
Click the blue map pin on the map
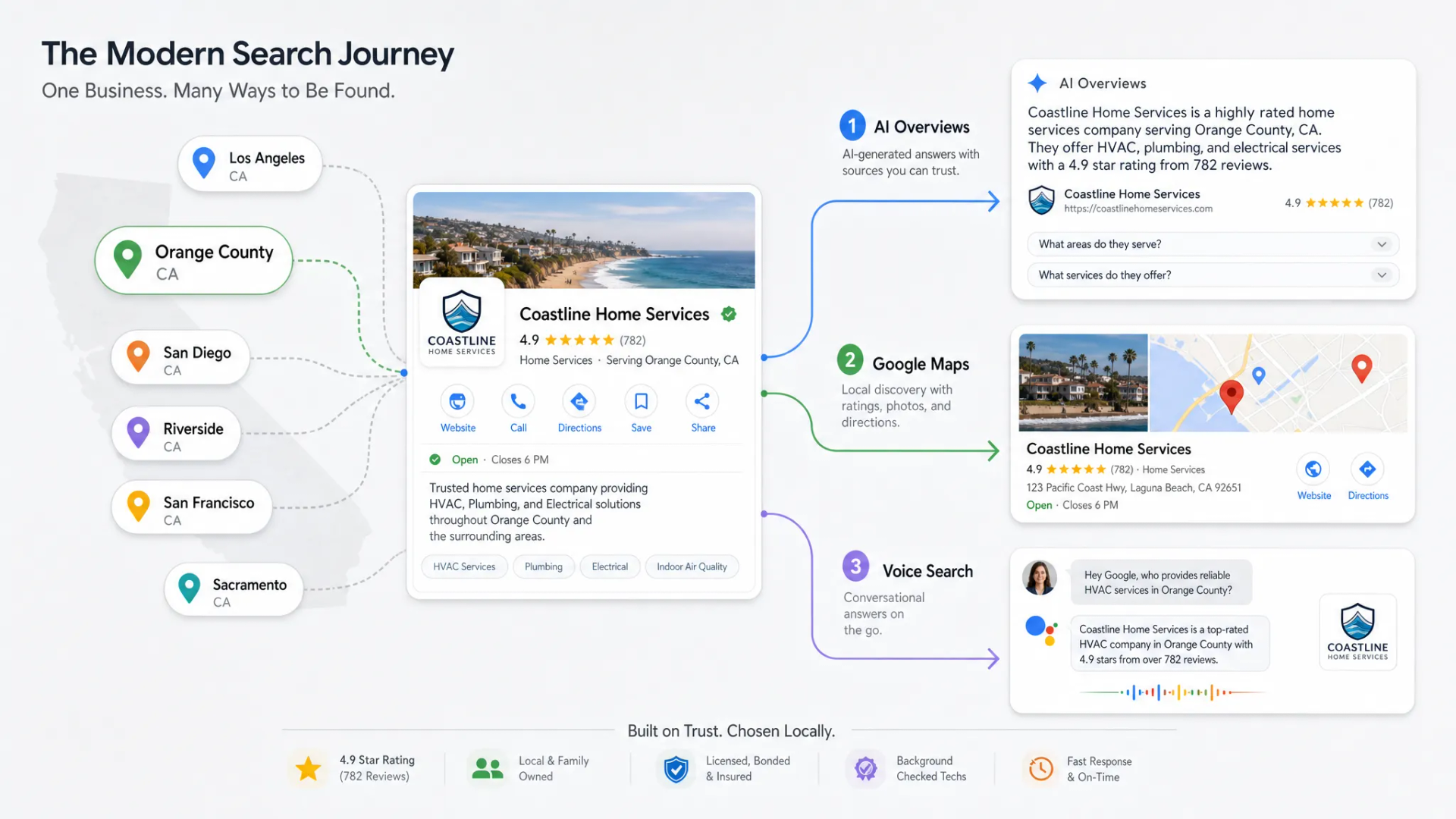coord(1259,375)
